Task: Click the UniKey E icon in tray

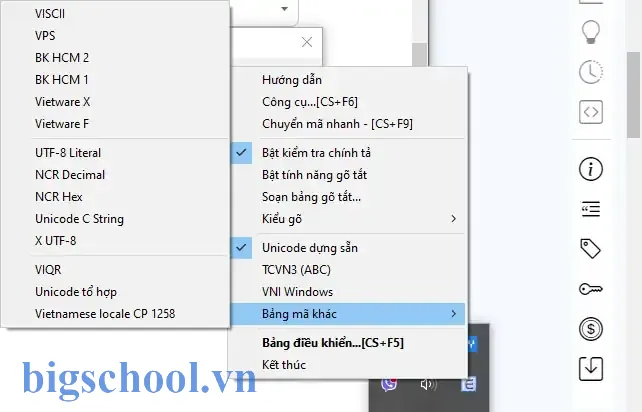Action: coord(468,384)
